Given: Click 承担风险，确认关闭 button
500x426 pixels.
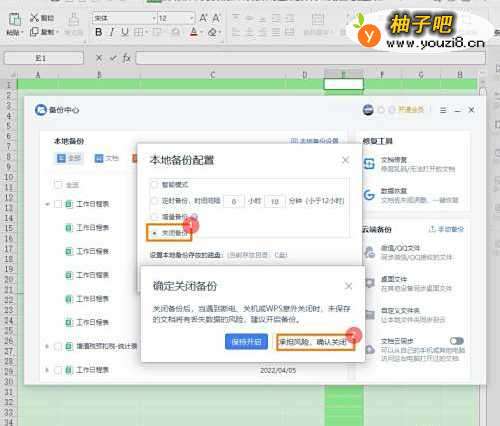Looking at the screenshot, I should (x=315, y=342).
